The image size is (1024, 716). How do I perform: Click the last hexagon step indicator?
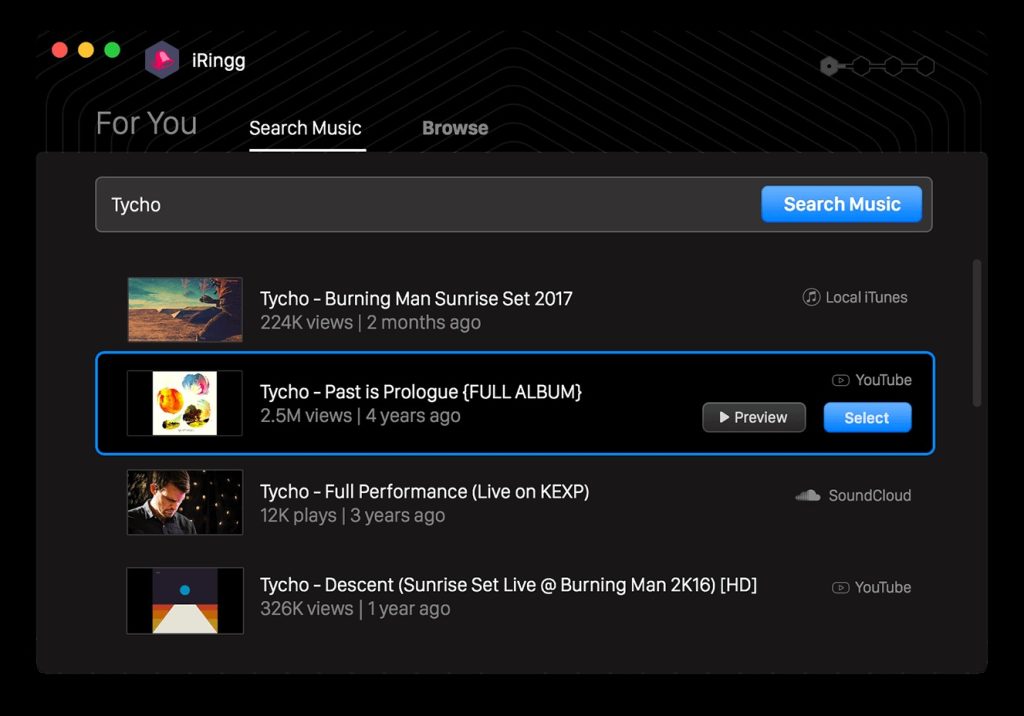pyautogui.click(x=925, y=67)
